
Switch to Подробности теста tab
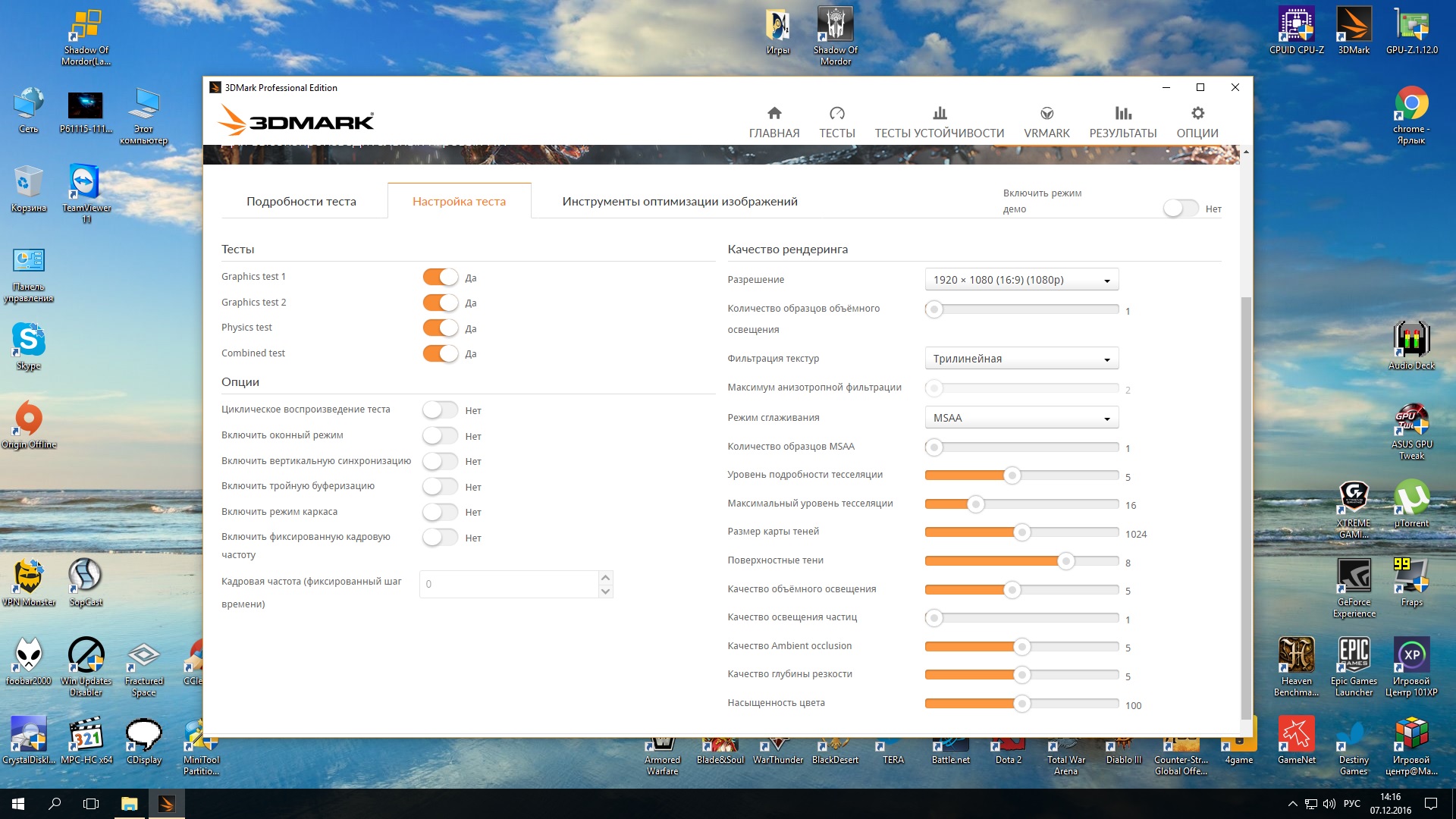301,202
